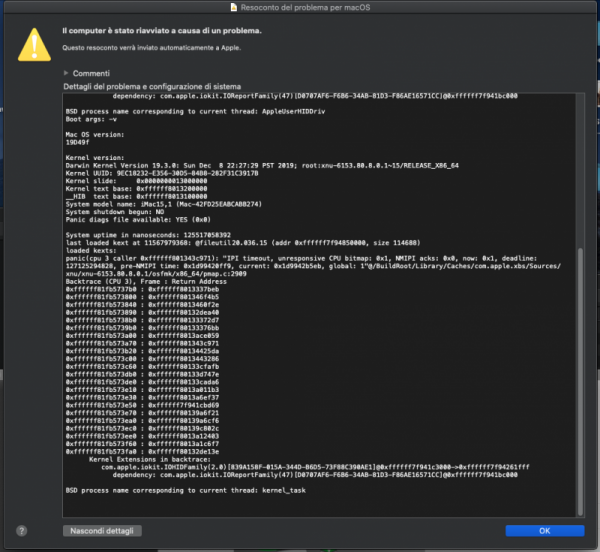
Task: Click 'Backtrace (CPU 3), Frame' line
Action: tap(146, 282)
